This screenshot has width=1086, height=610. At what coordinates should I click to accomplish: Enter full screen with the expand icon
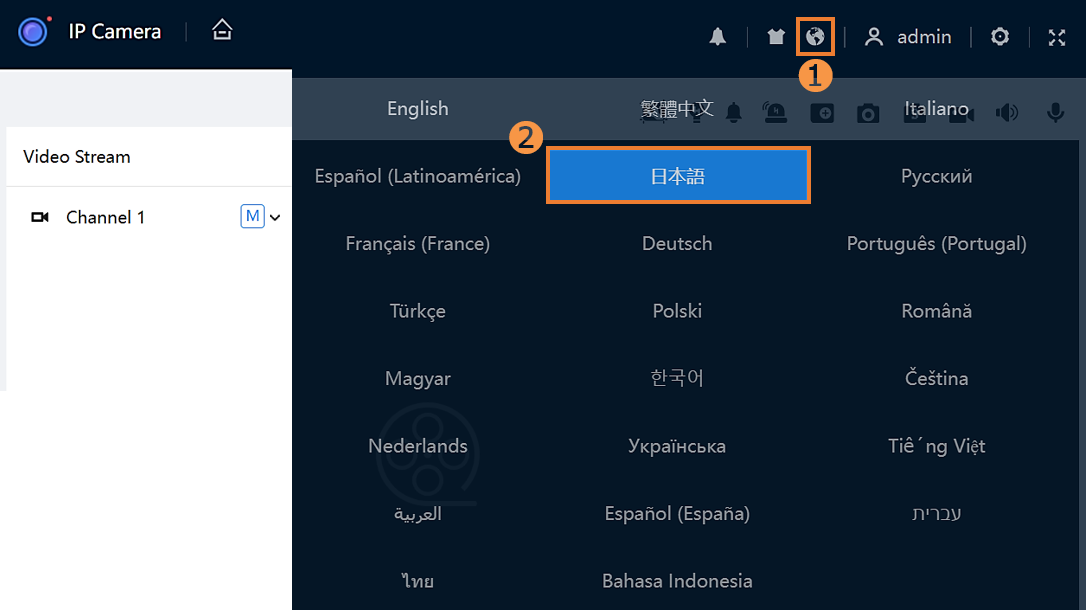point(1056,37)
